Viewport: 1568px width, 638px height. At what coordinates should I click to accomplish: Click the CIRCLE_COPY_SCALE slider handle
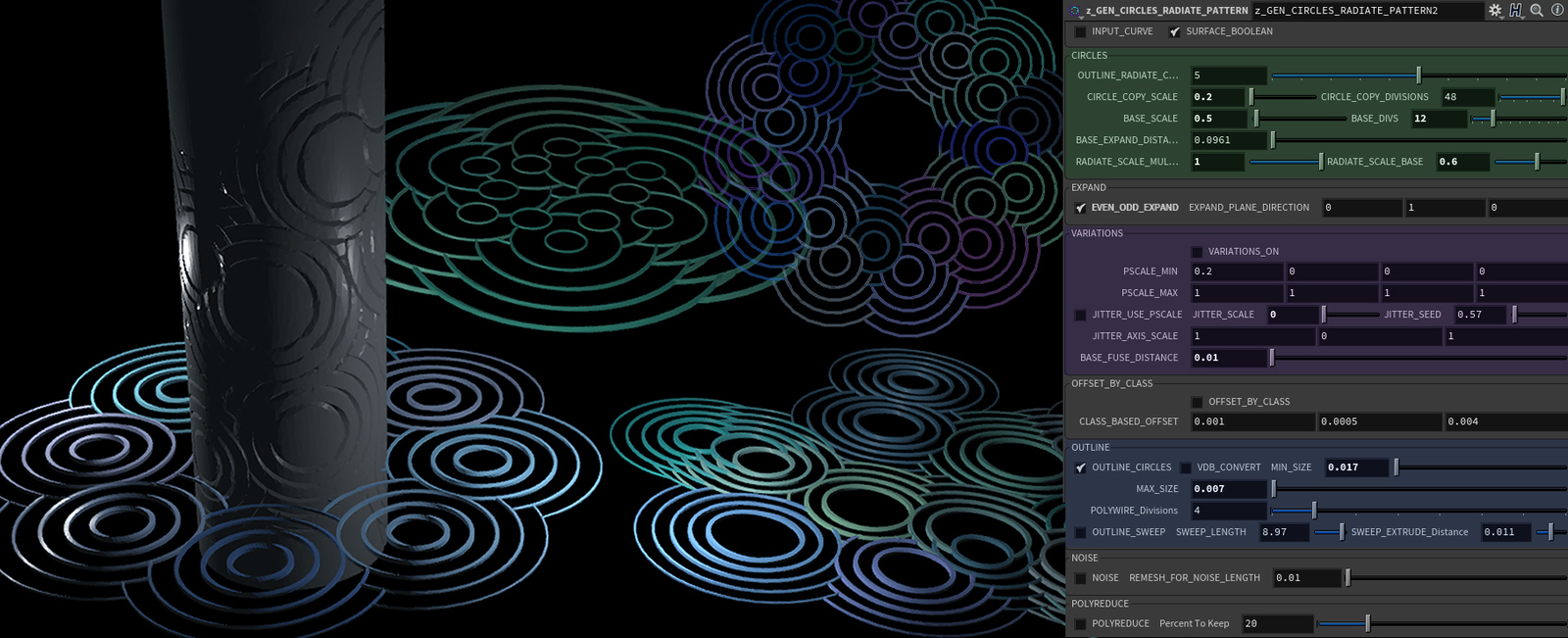tap(1250, 97)
